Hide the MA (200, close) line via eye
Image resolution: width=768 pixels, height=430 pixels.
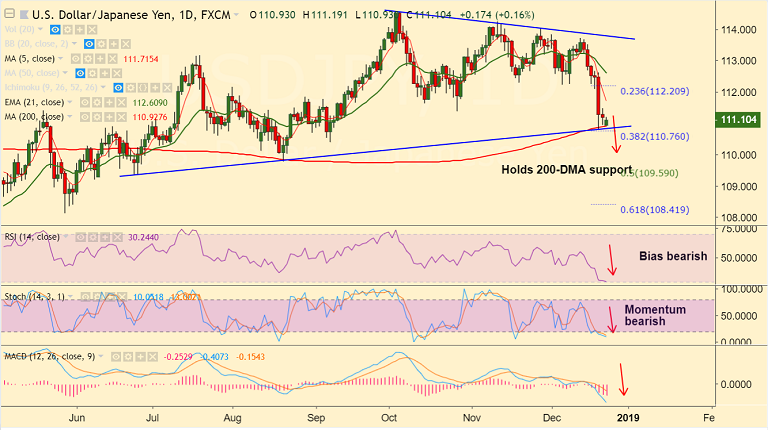coord(85,117)
